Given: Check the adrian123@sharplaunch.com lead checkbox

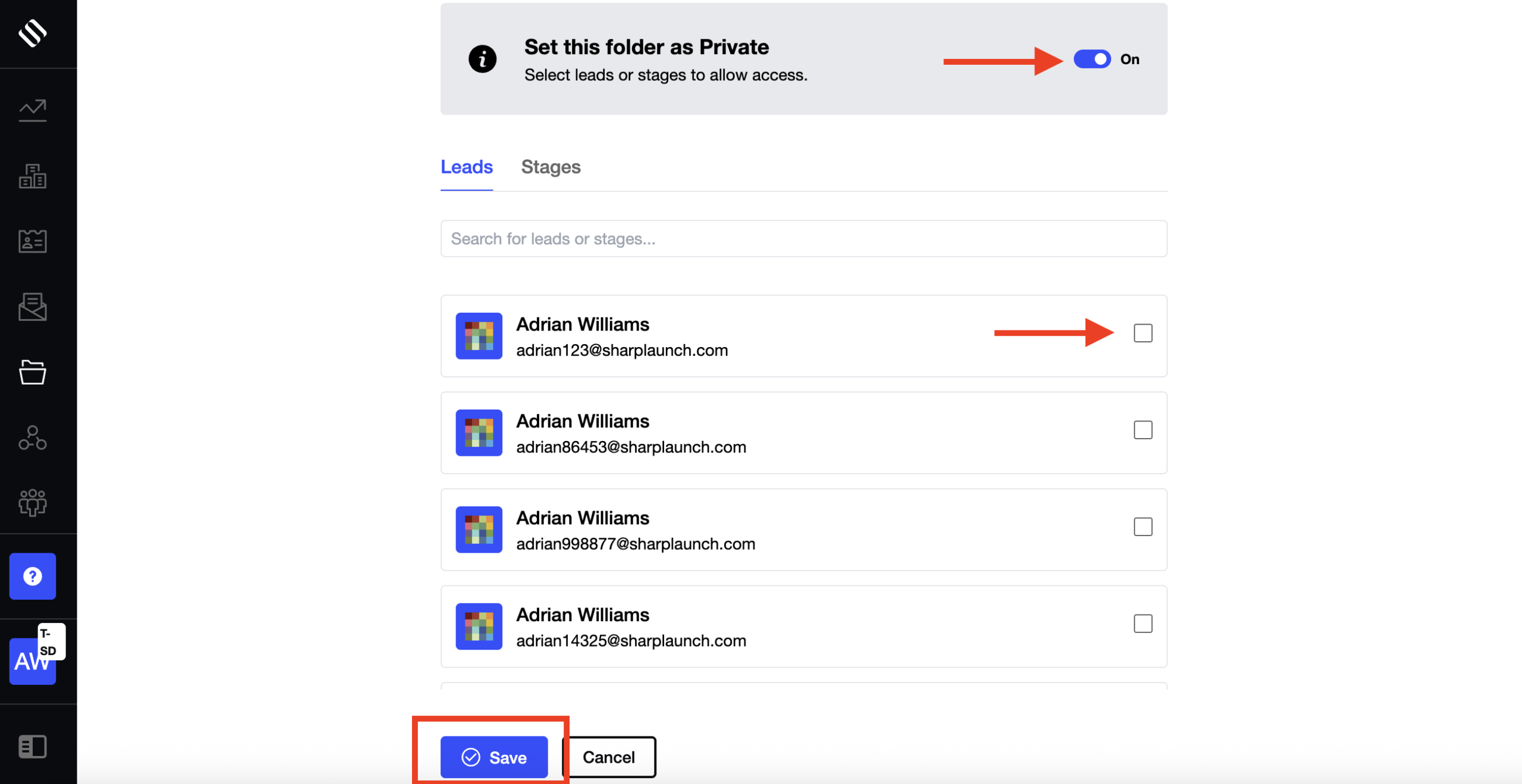Looking at the screenshot, I should click(x=1142, y=333).
